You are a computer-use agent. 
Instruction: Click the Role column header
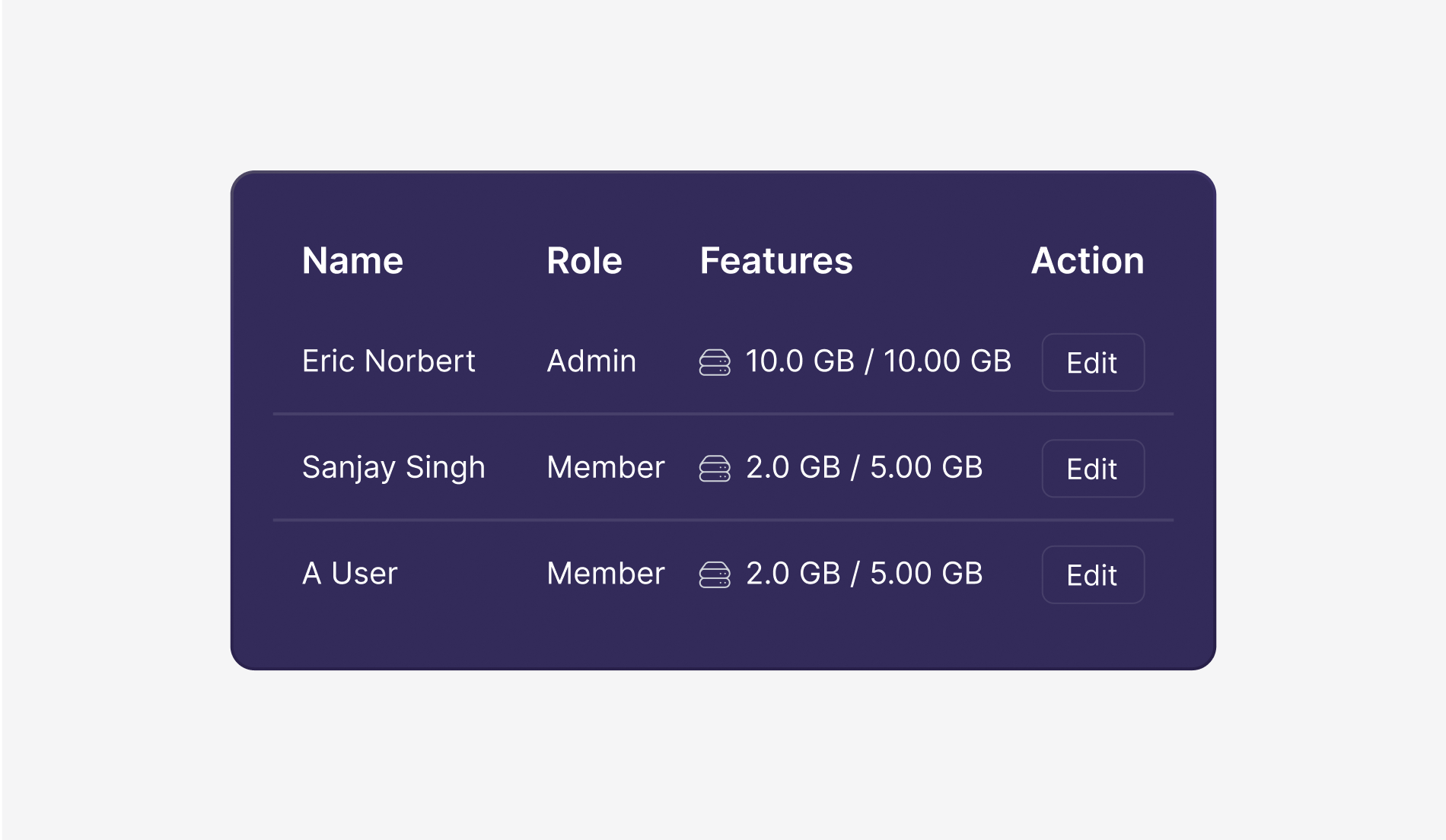pos(584,261)
